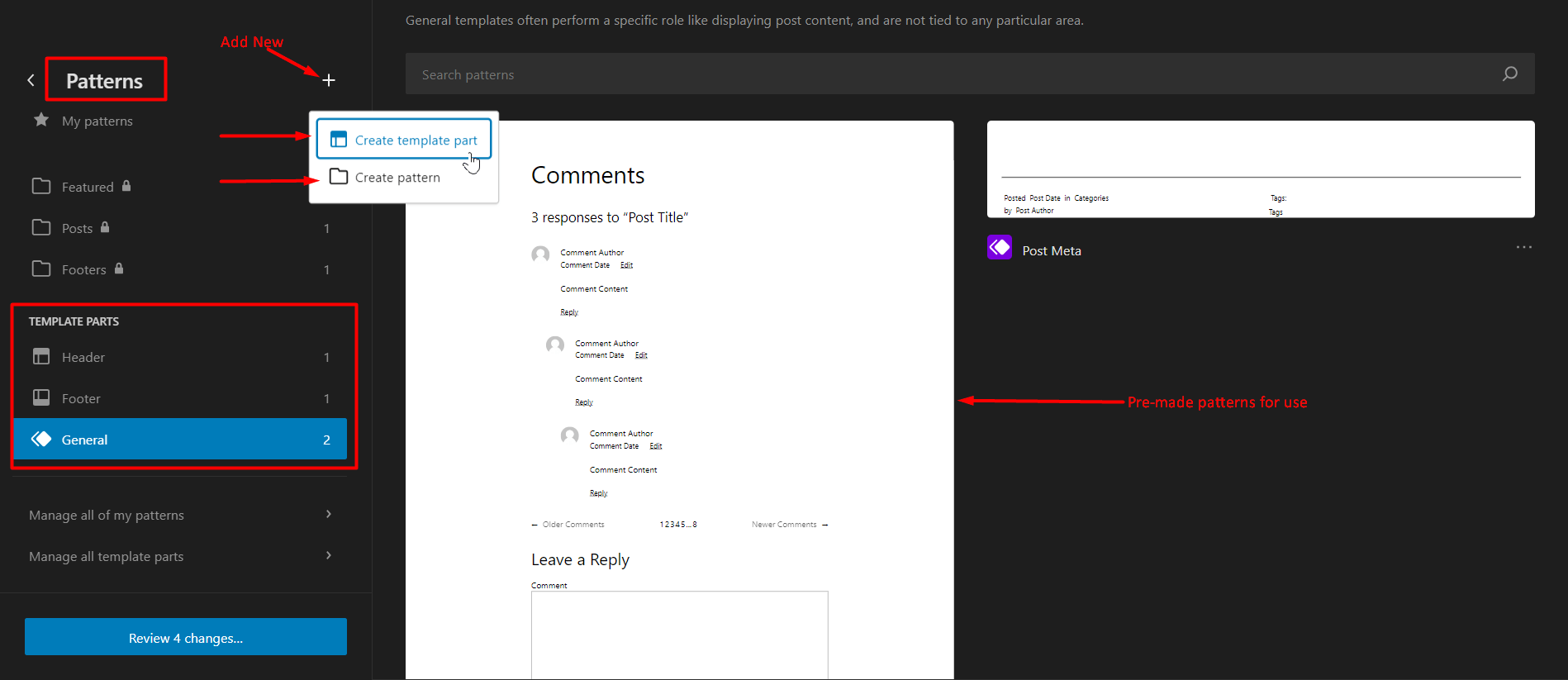Screen dimensions: 1568x680
Task: Click chevron next to Manage all of my patterns
Action: tap(329, 514)
